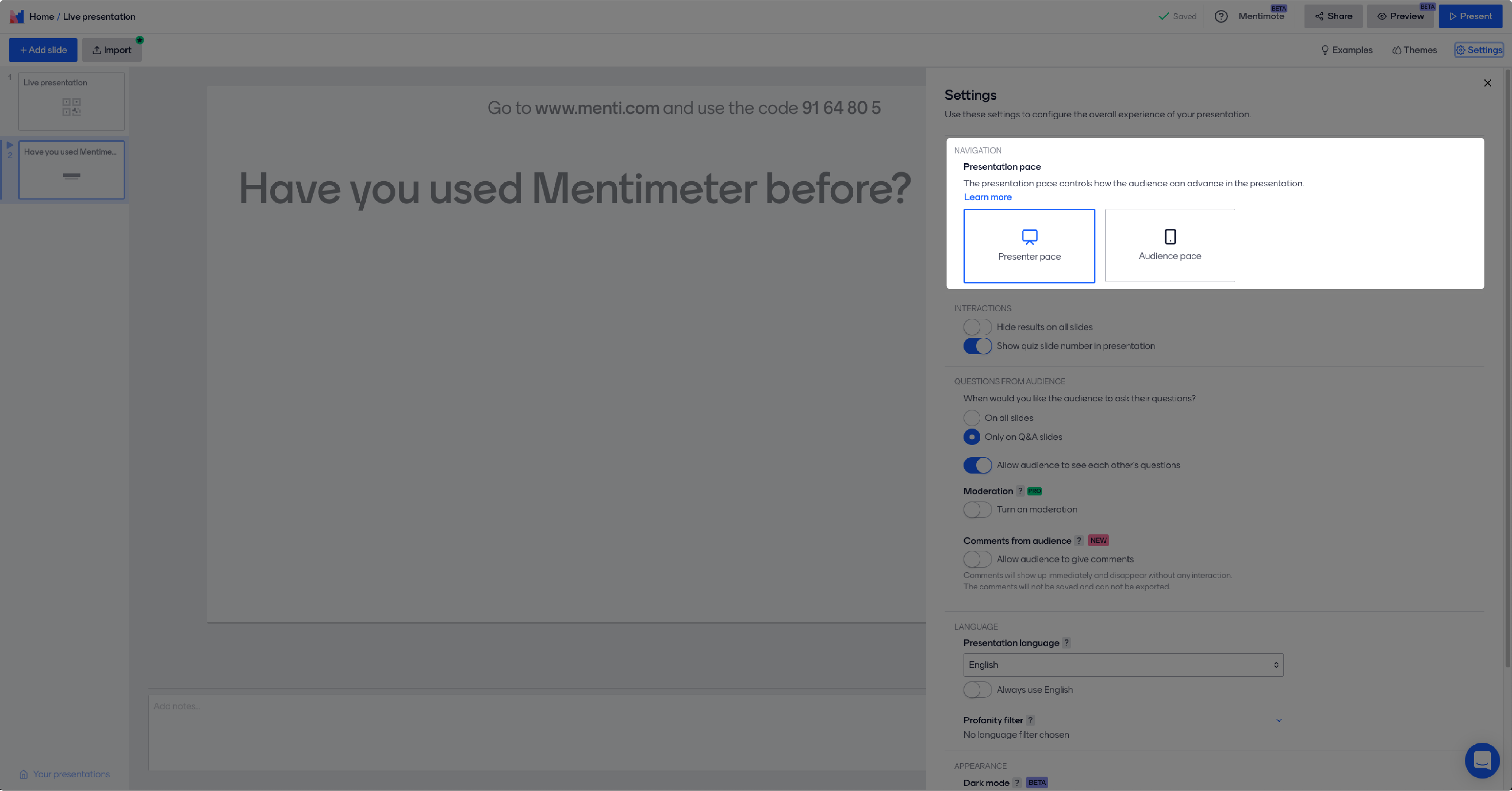Open the English language dropdown
1512x791 pixels.
tap(1123, 665)
